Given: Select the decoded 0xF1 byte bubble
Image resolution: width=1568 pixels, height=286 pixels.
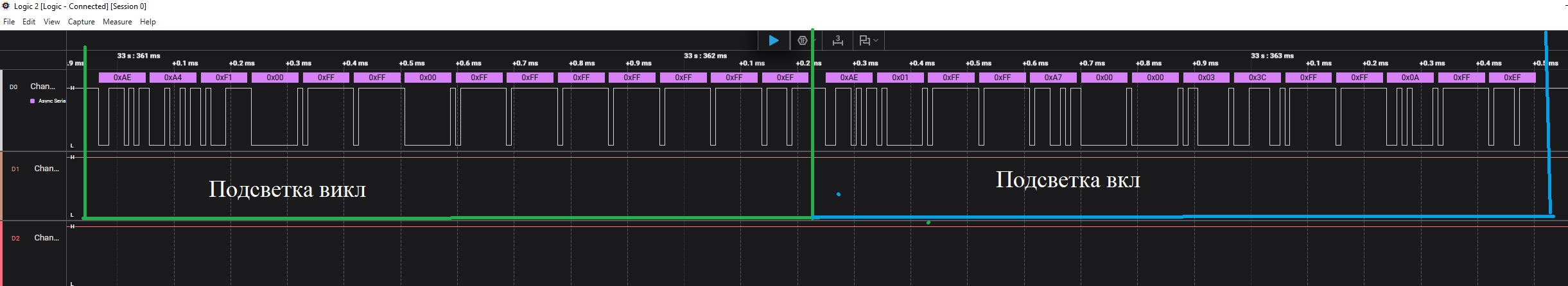Looking at the screenshot, I should (223, 78).
